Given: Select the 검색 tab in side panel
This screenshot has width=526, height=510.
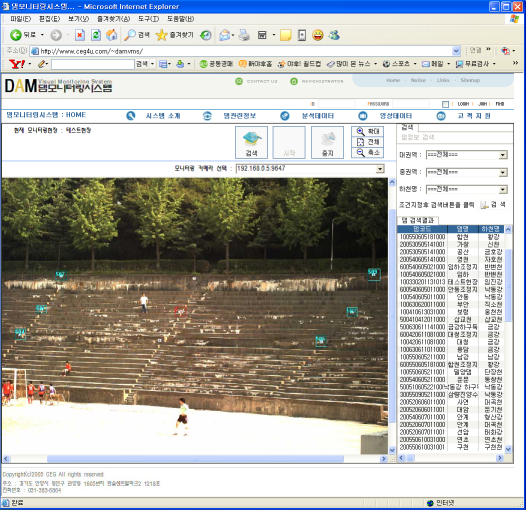Looking at the screenshot, I should pos(407,127).
